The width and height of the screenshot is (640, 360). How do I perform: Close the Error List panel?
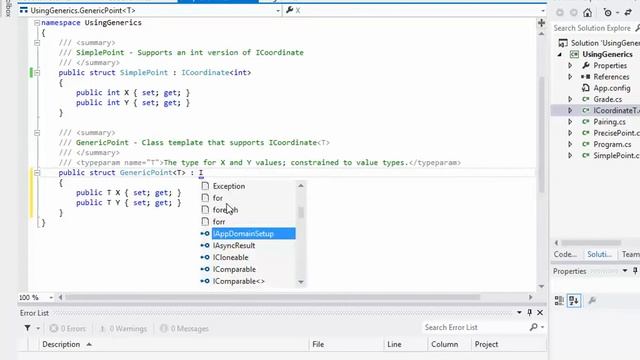click(x=540, y=313)
